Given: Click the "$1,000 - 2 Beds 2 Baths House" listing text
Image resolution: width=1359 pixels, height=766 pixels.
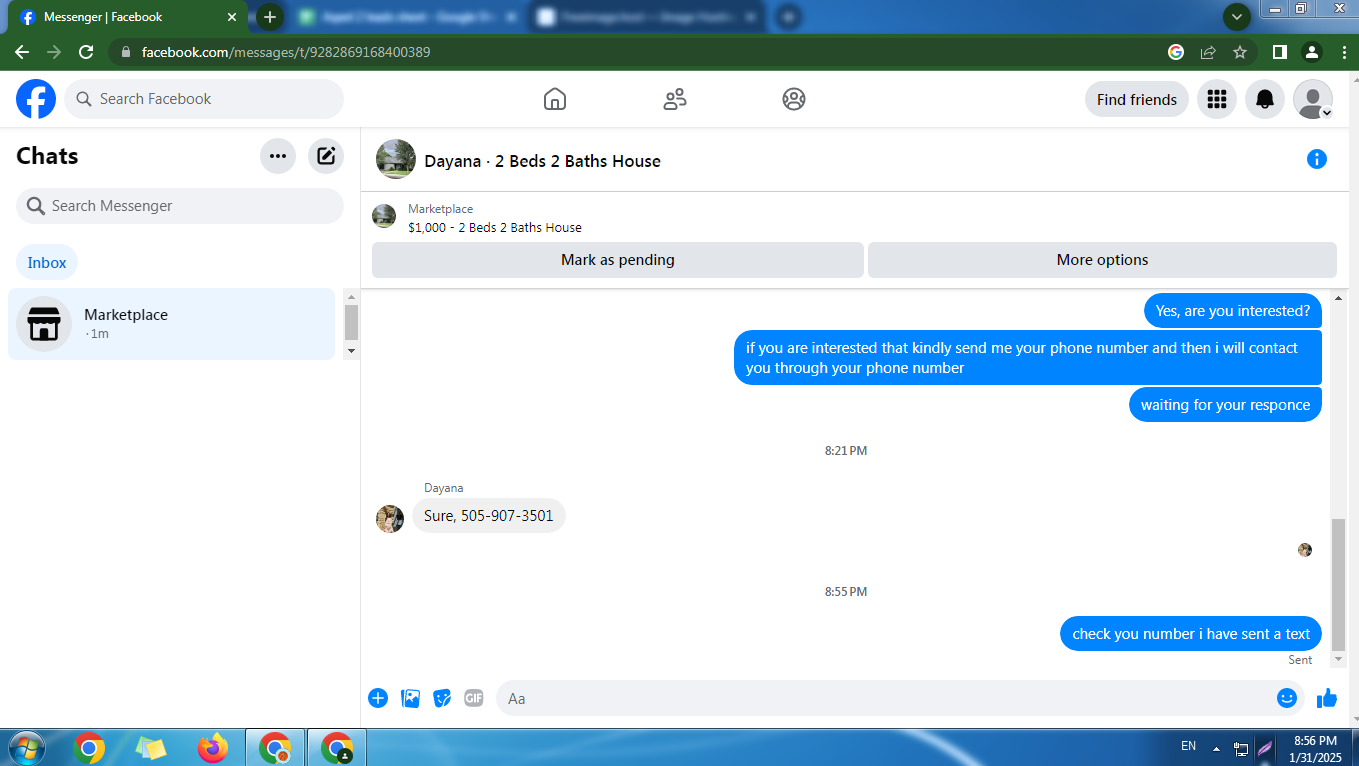Looking at the screenshot, I should tap(495, 228).
